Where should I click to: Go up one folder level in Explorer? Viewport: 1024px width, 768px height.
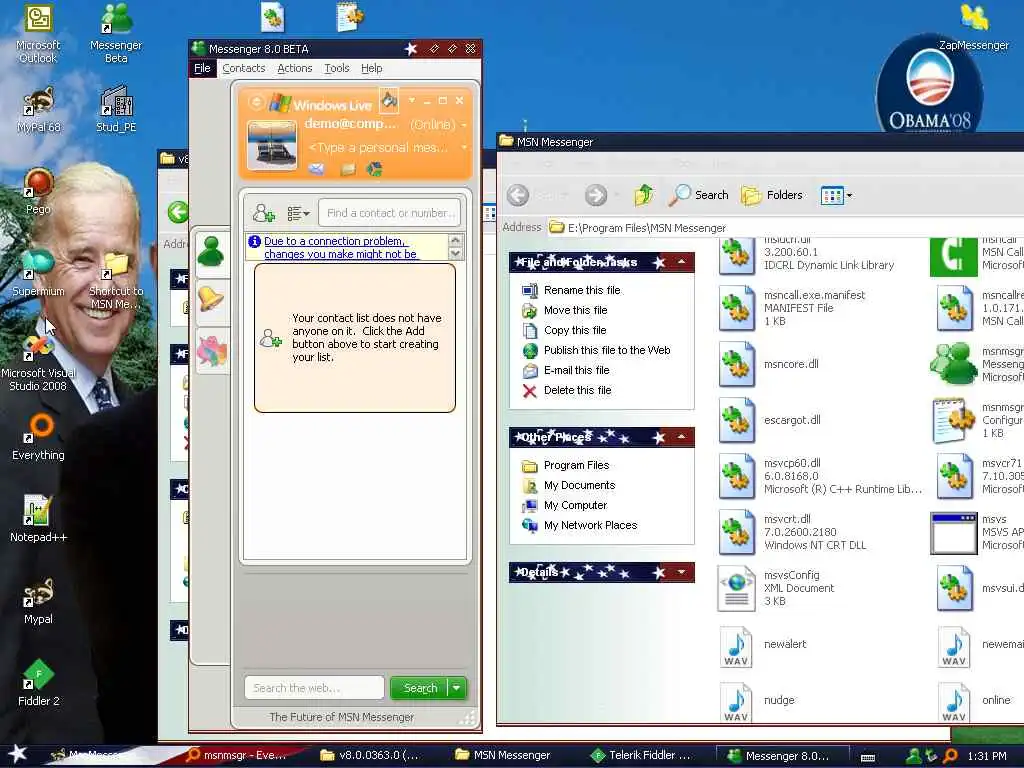tap(644, 195)
